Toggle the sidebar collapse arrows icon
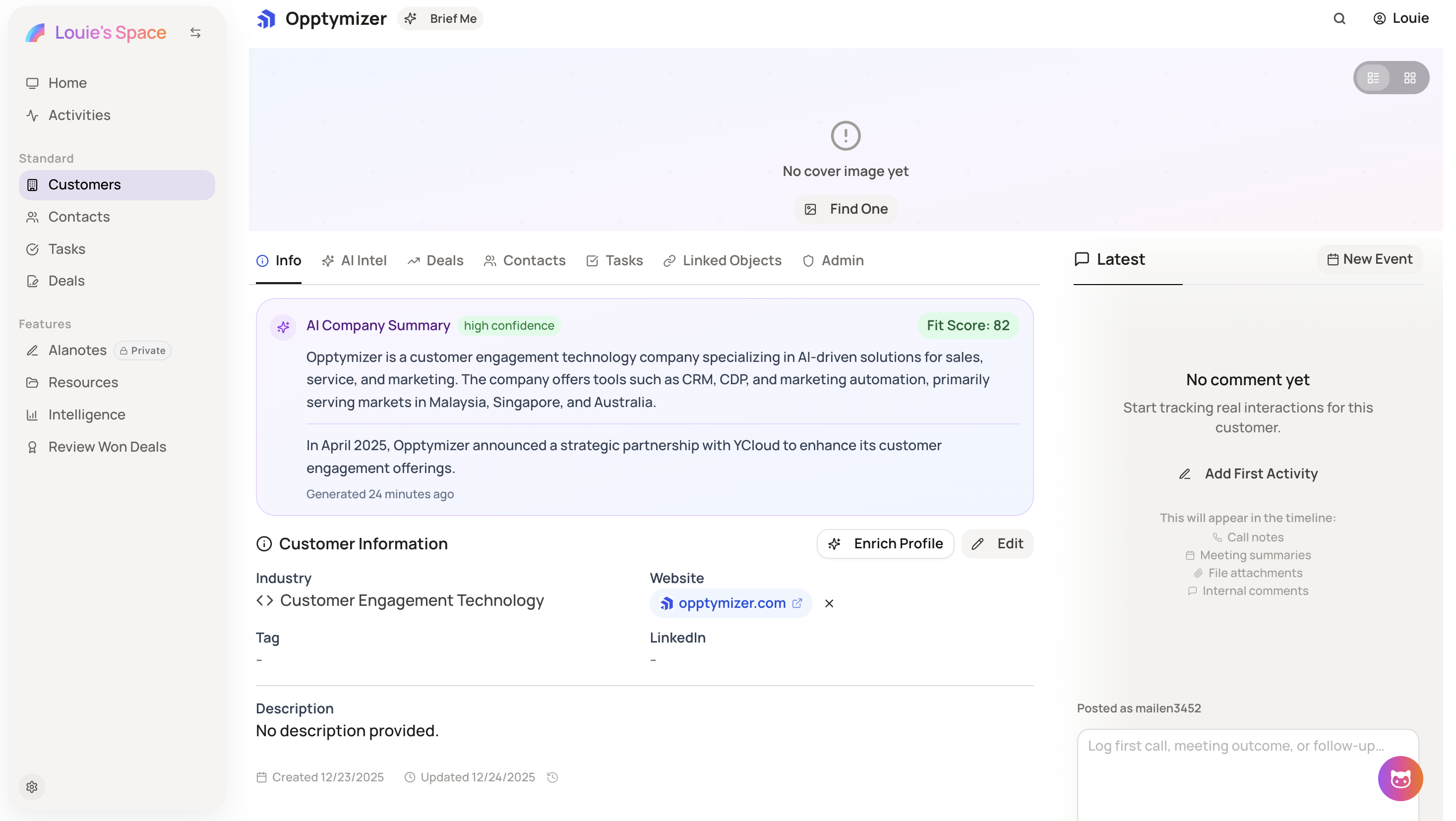 click(x=195, y=33)
